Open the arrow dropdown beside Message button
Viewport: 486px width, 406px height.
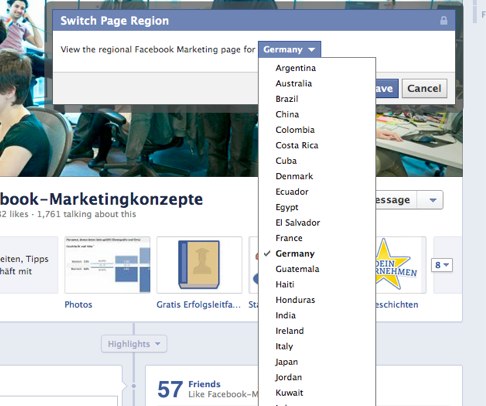click(433, 200)
